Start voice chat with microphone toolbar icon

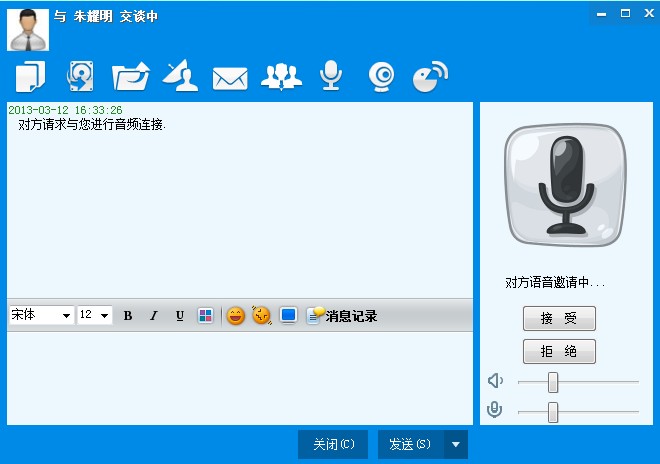(x=331, y=75)
